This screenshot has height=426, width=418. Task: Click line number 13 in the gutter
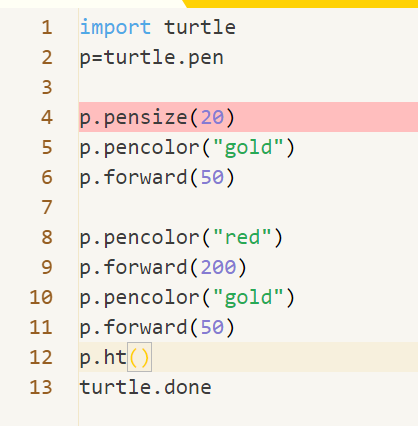point(41,387)
